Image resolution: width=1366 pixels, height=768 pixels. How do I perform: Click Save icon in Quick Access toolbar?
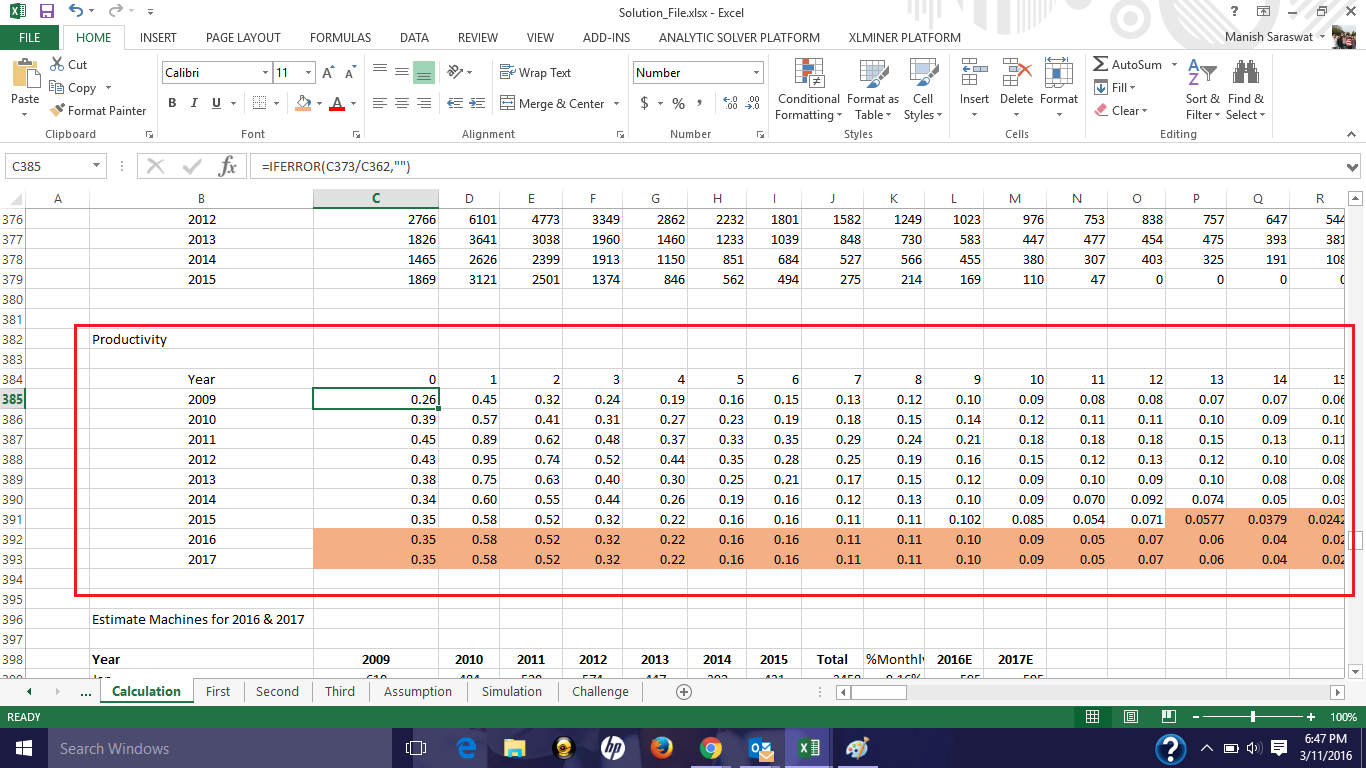(46, 11)
